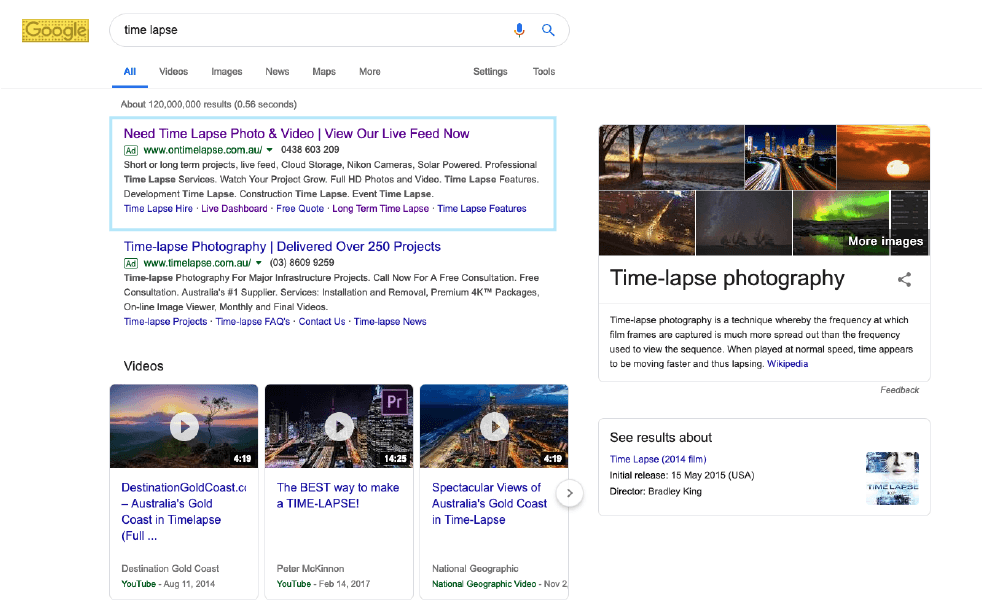
Task: Play Spectacular Views of Gold Coast video
Action: (x=494, y=426)
